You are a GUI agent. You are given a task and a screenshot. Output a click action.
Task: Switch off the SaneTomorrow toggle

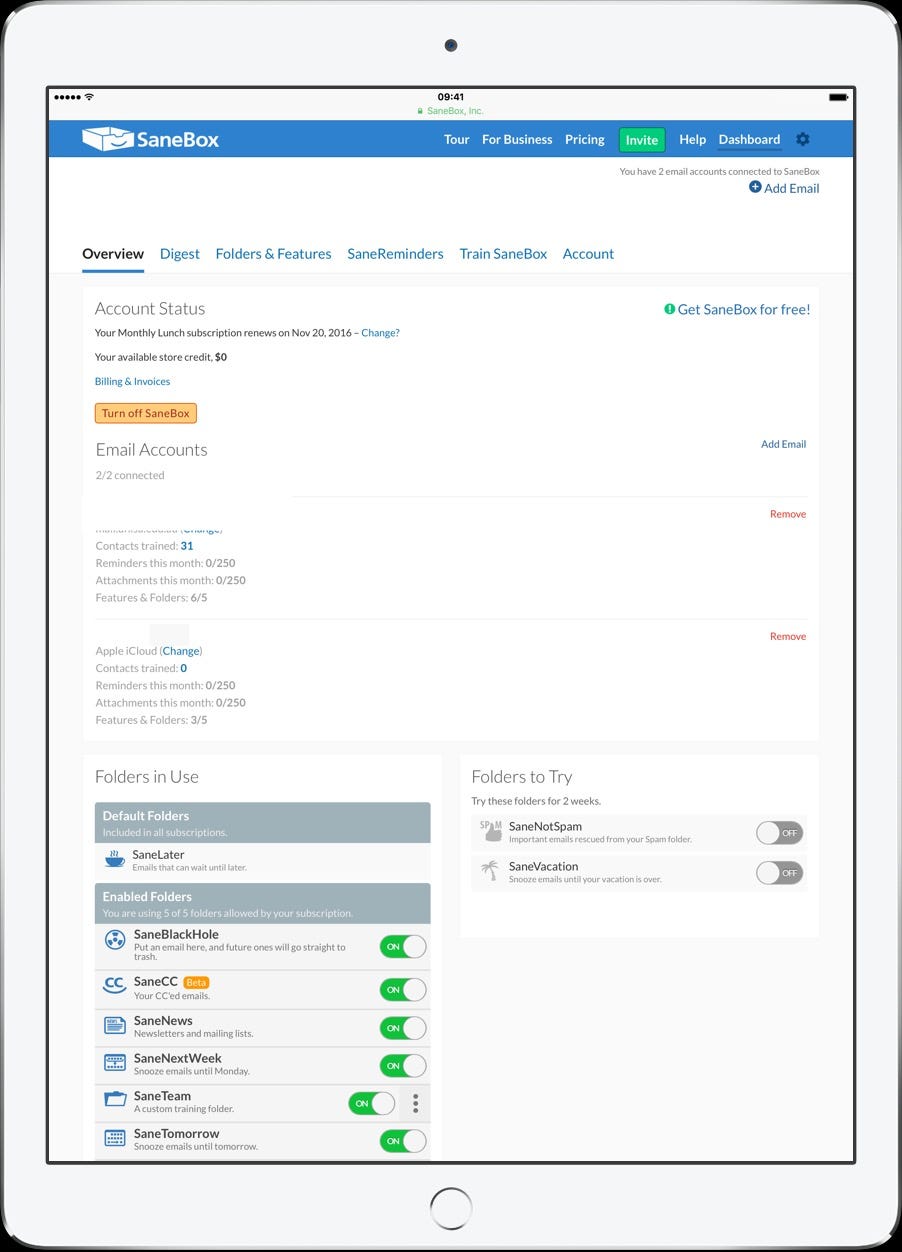(403, 1141)
